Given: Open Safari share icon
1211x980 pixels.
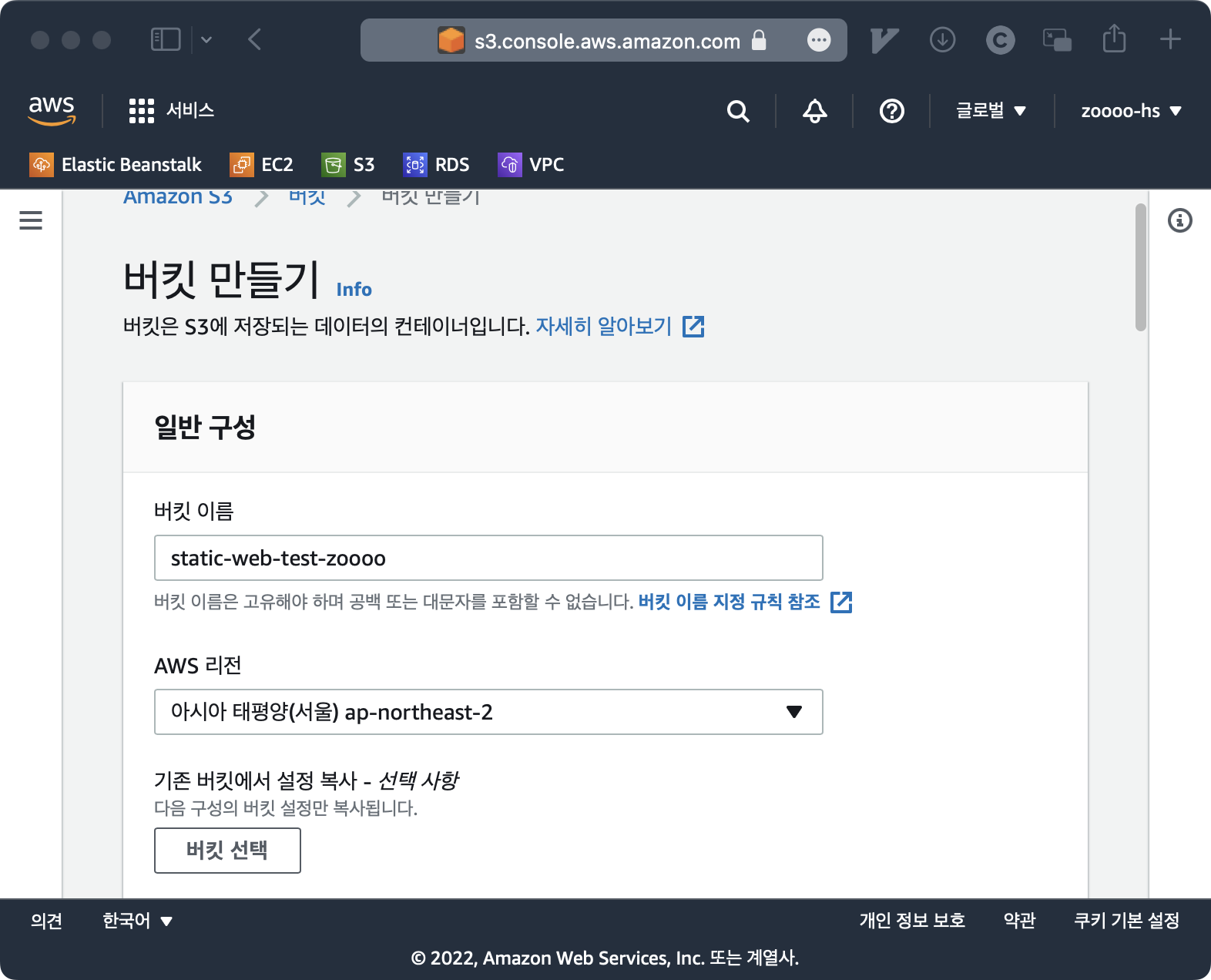Looking at the screenshot, I should point(1114,38).
